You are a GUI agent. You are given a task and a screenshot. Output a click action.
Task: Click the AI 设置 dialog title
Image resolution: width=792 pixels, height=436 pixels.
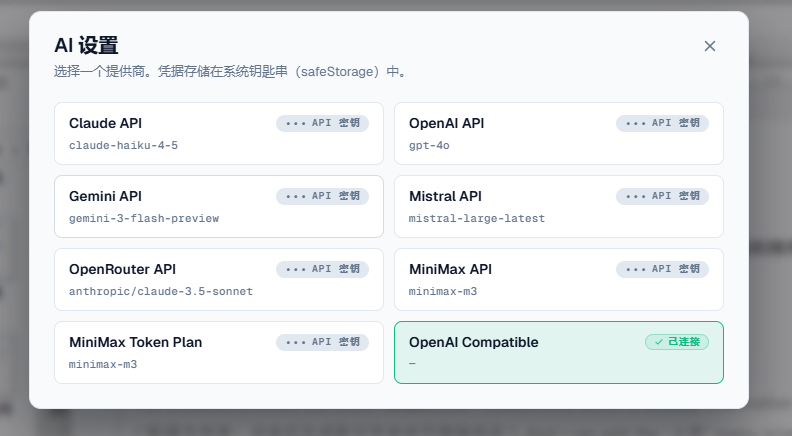tap(86, 45)
